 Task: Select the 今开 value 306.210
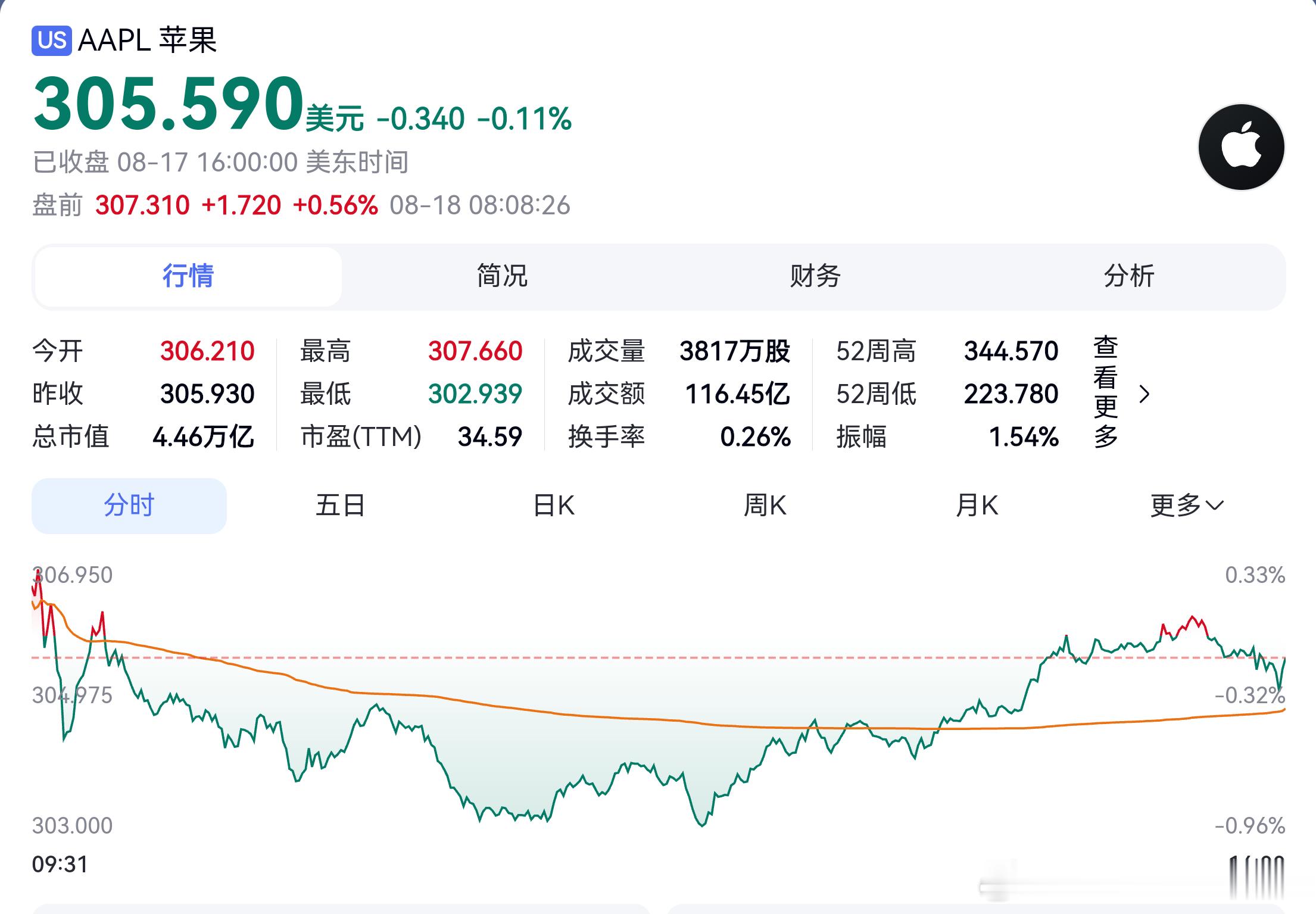point(207,351)
